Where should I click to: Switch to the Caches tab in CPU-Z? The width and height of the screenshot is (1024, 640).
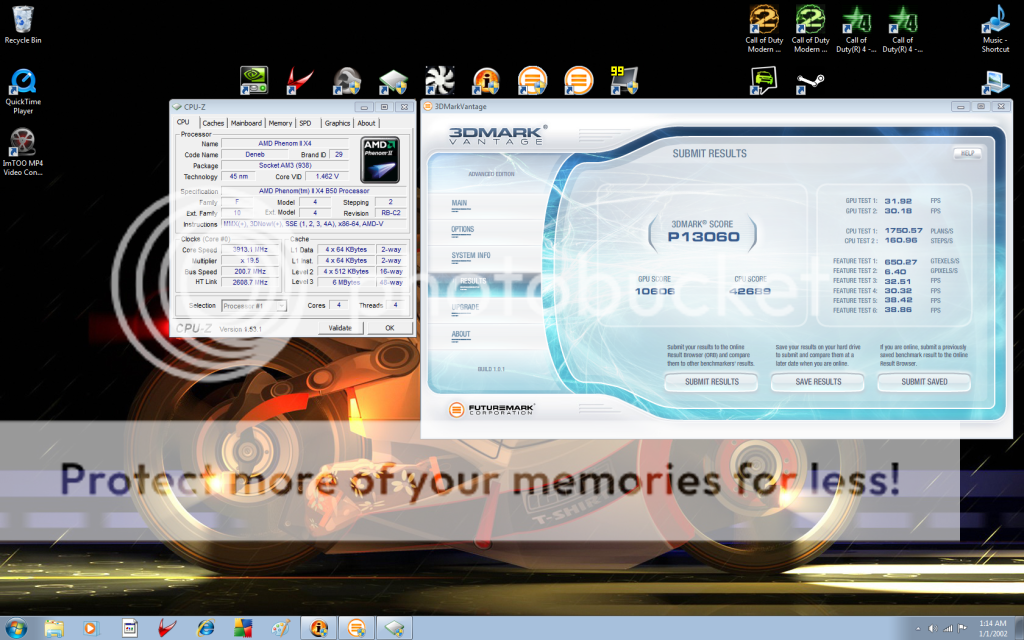click(x=213, y=123)
